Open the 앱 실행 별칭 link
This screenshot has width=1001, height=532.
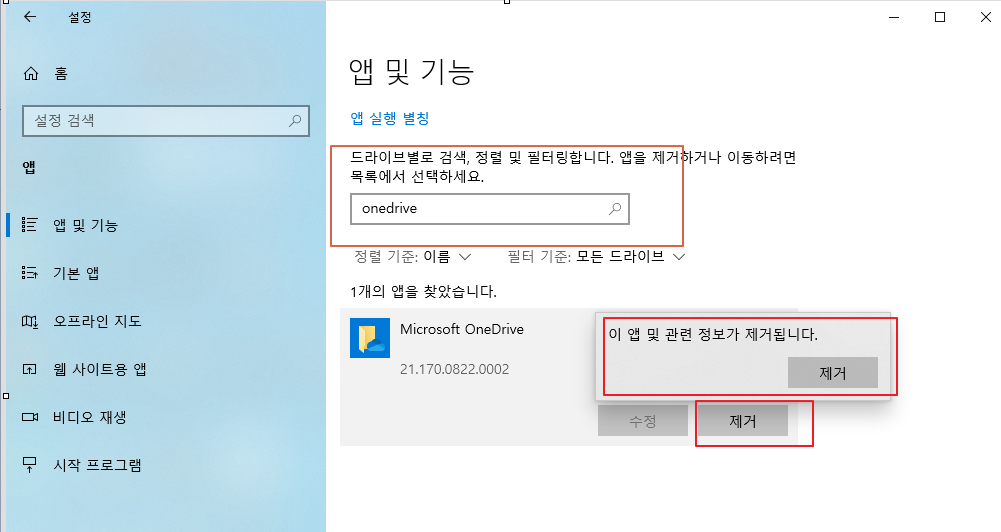pos(389,118)
